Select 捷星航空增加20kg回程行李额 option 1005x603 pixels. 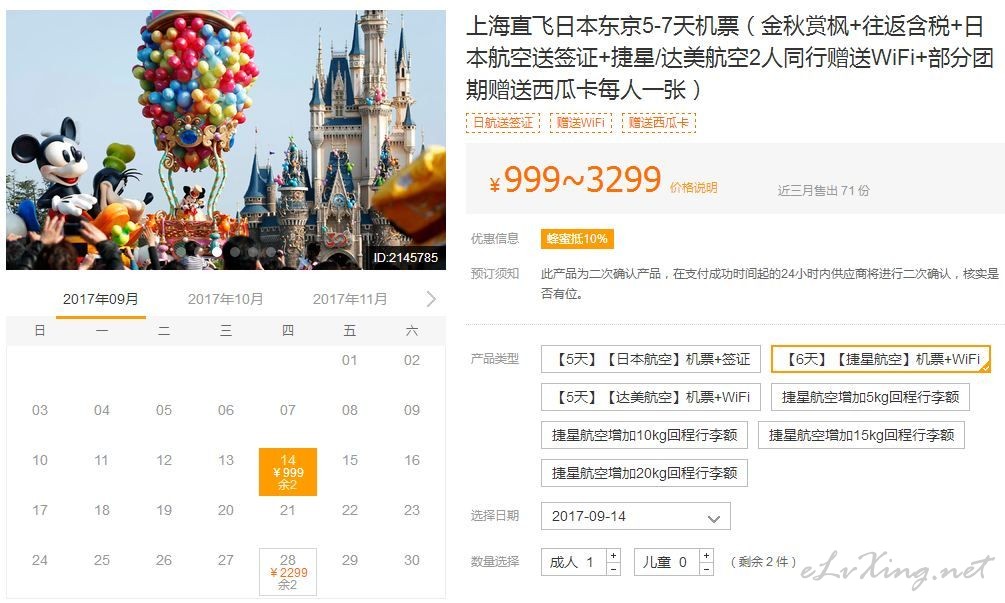pyautogui.click(x=644, y=474)
